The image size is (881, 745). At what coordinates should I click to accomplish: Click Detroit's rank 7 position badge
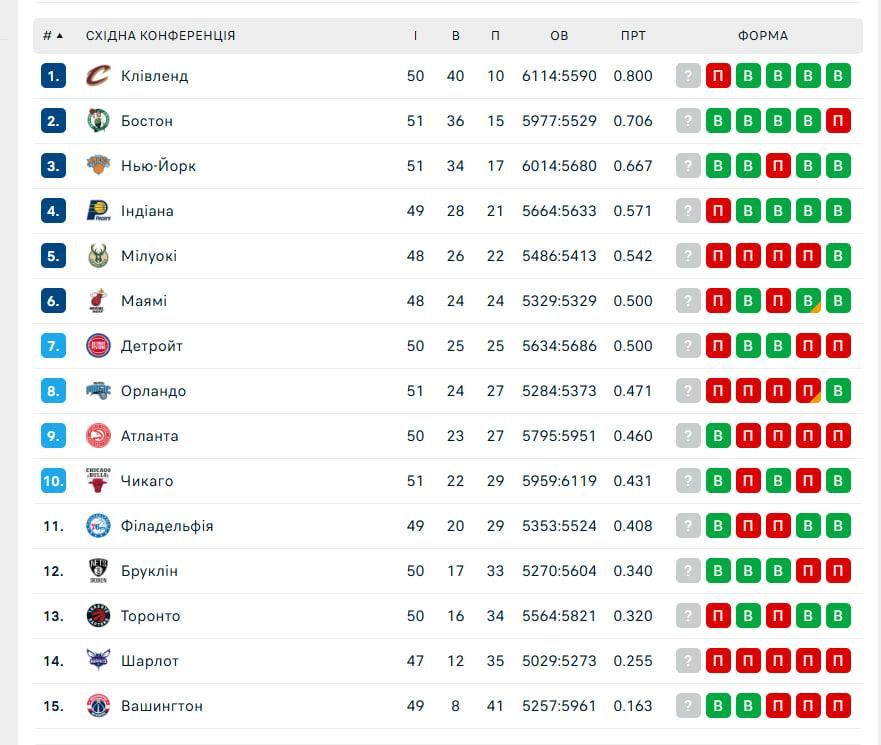point(53,346)
